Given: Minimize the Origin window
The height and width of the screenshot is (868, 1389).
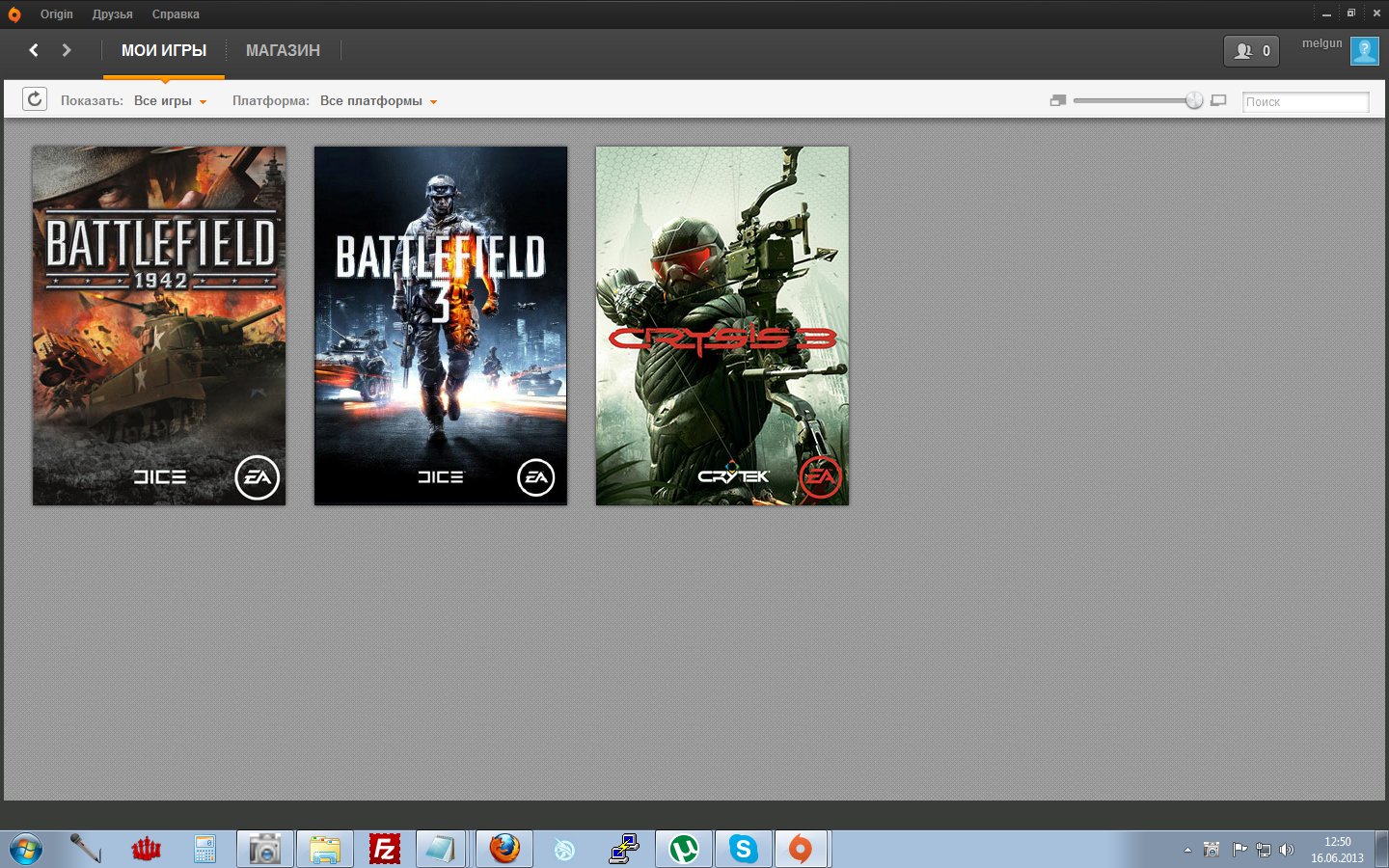Looking at the screenshot, I should tap(1326, 14).
